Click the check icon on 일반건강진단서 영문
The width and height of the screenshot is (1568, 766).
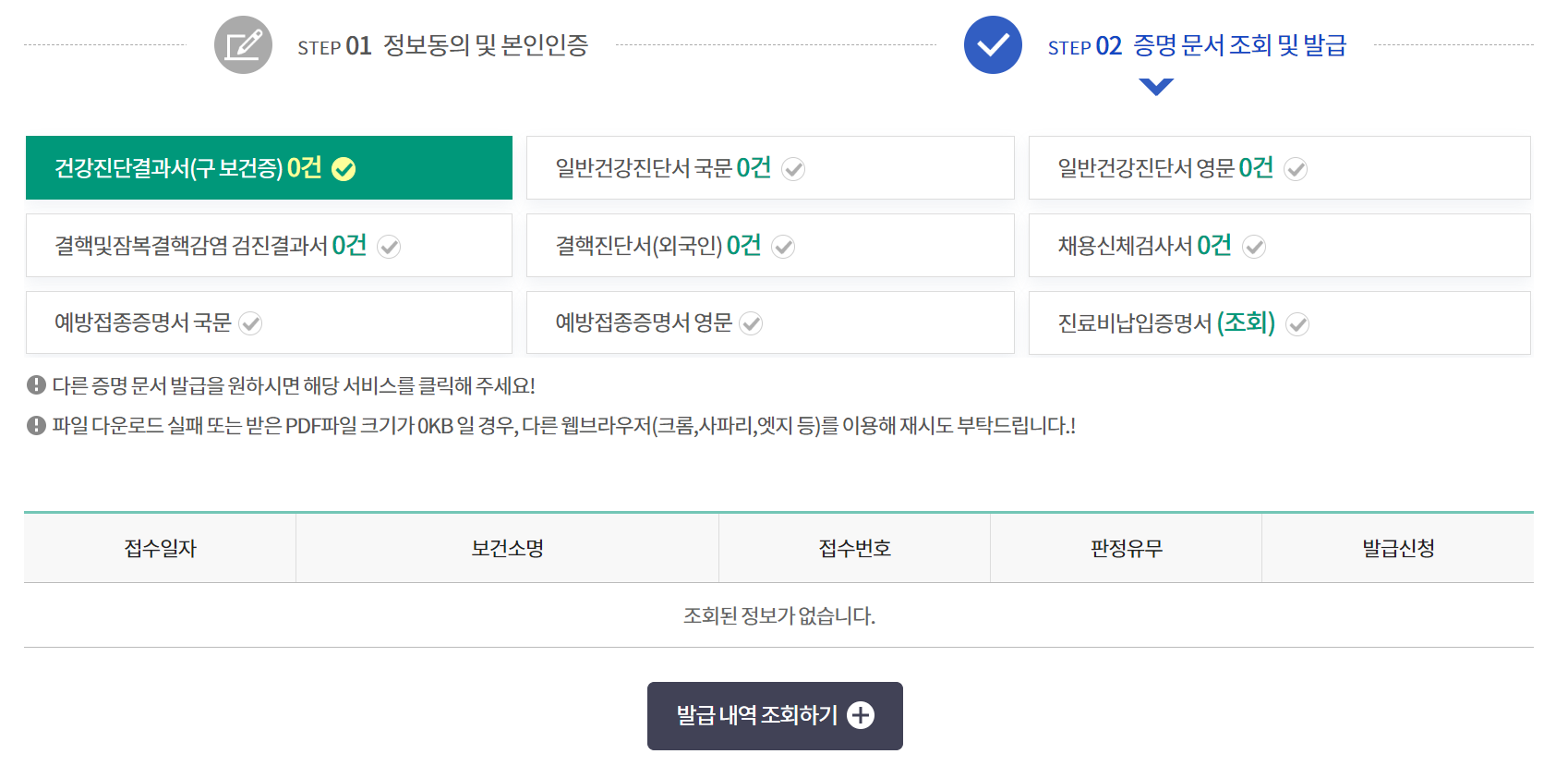1297,170
